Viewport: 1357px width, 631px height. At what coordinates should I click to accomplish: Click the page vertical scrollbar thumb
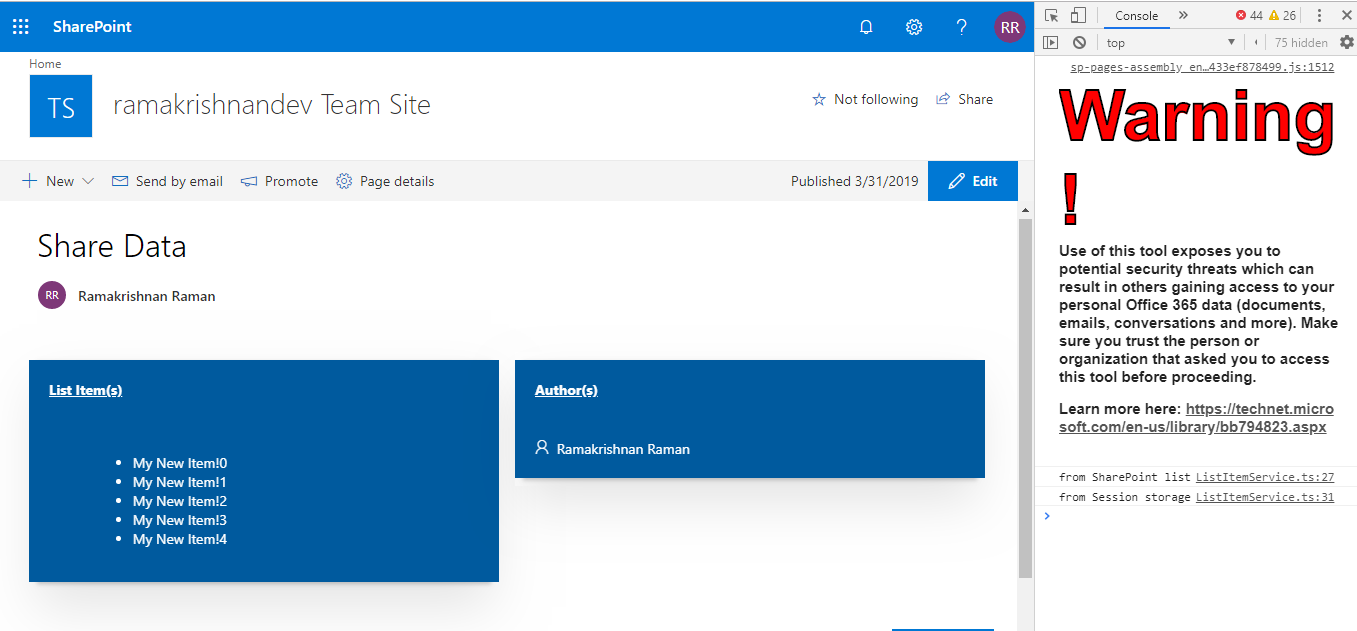(x=1025, y=398)
